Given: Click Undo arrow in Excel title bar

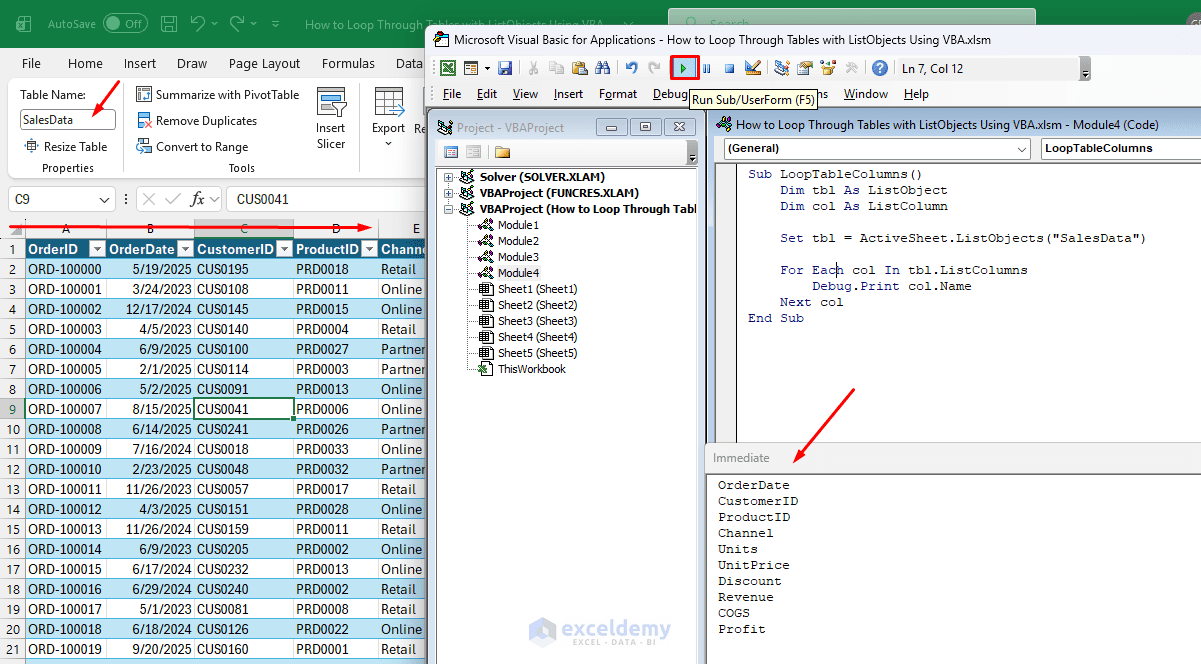Looking at the screenshot, I should (x=198, y=23).
